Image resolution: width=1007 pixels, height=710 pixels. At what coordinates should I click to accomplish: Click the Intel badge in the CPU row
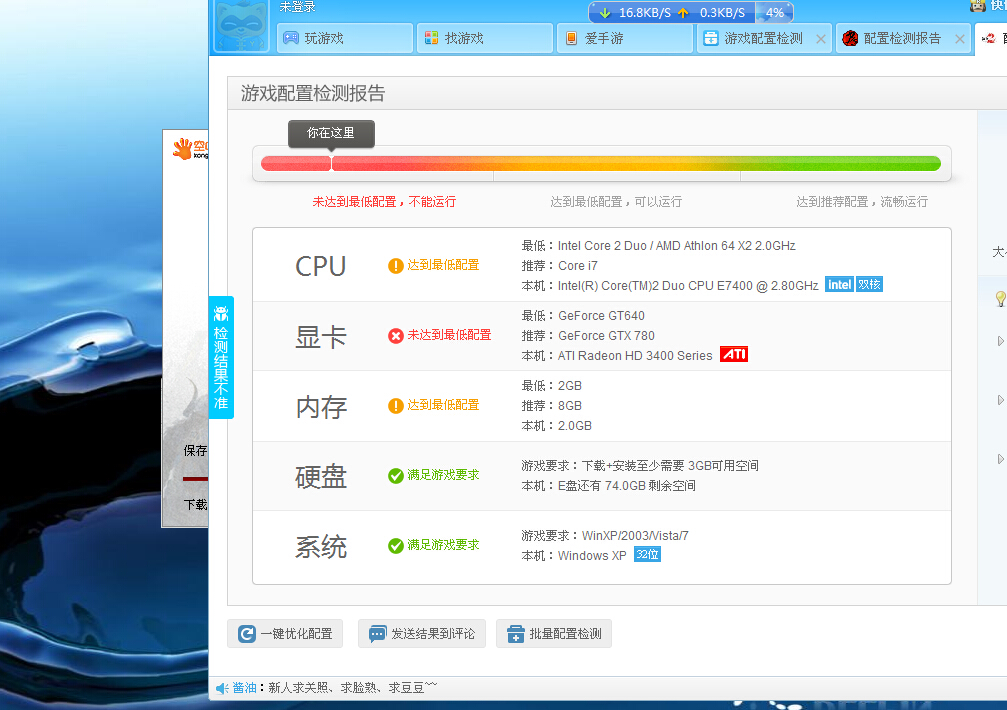pyautogui.click(x=839, y=284)
